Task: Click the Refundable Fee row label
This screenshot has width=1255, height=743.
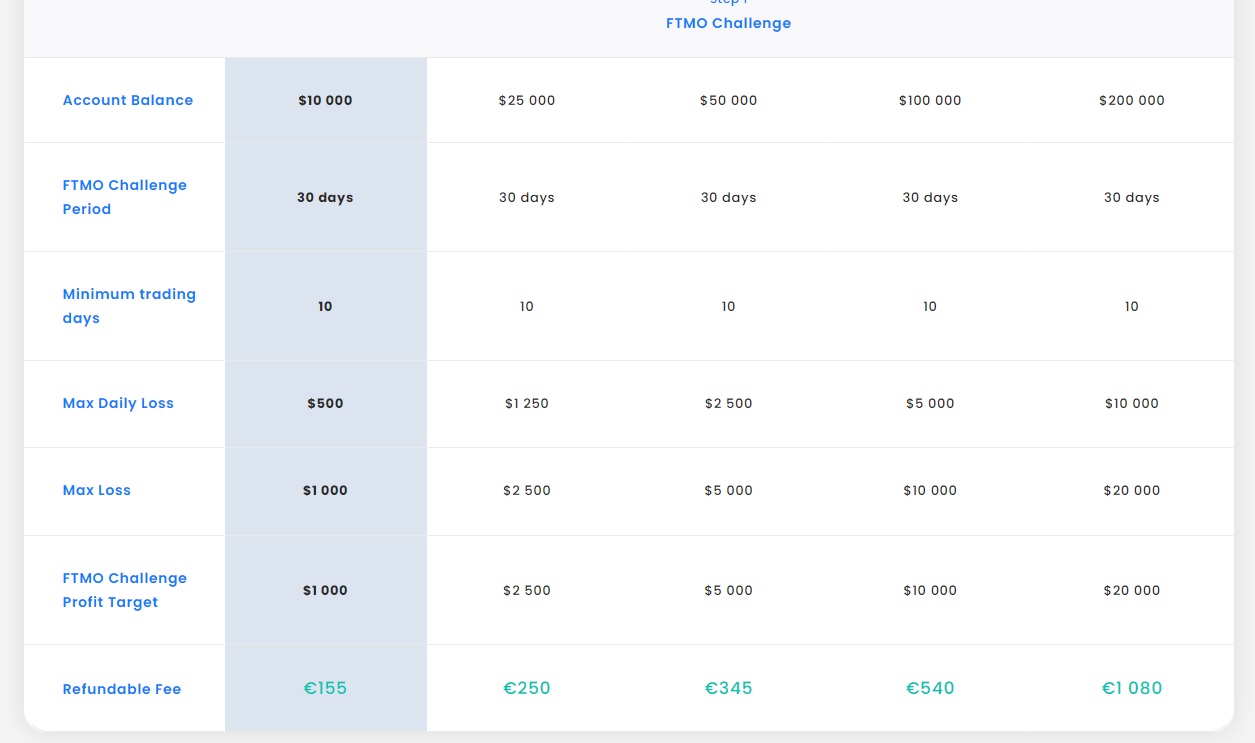Action: point(122,689)
